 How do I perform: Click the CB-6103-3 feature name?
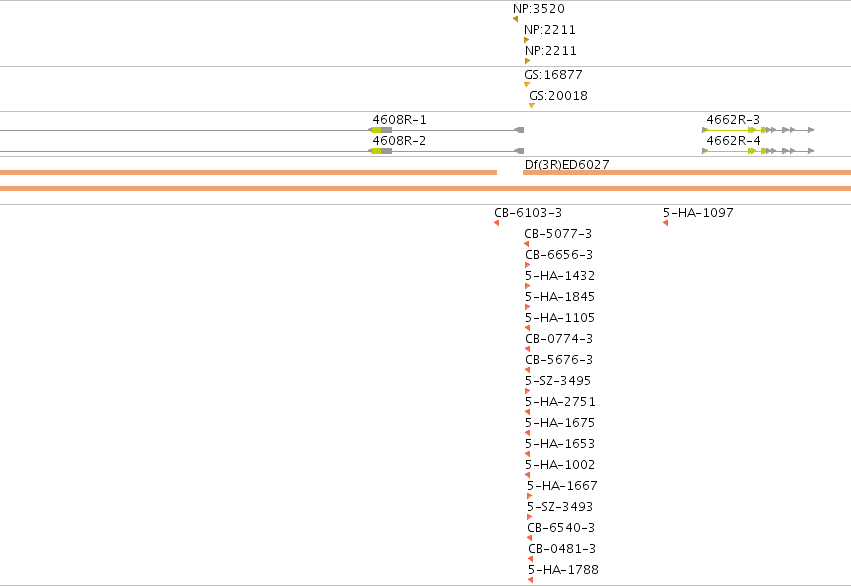click(x=528, y=213)
